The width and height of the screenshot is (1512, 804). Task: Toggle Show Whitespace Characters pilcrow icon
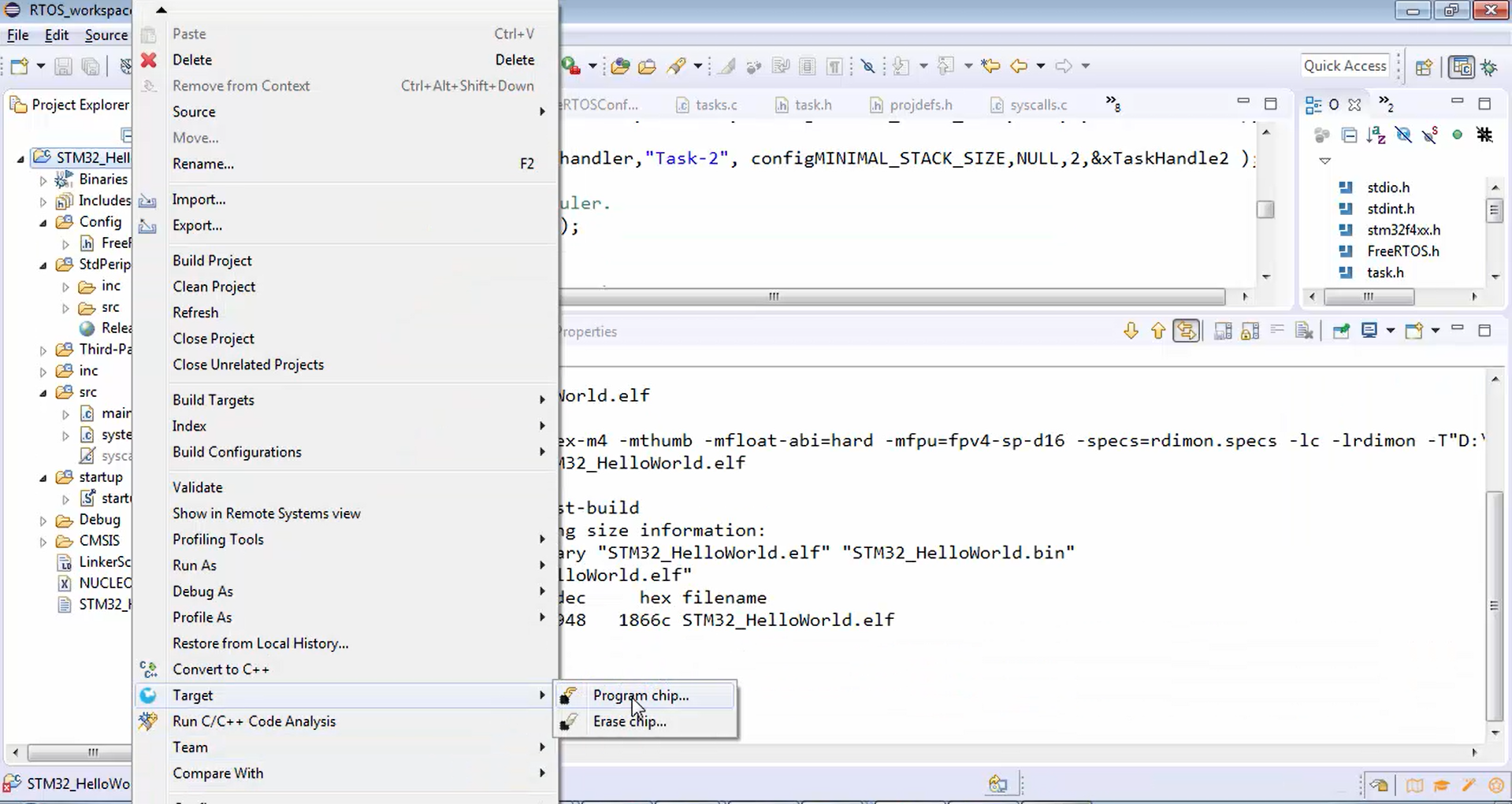835,66
